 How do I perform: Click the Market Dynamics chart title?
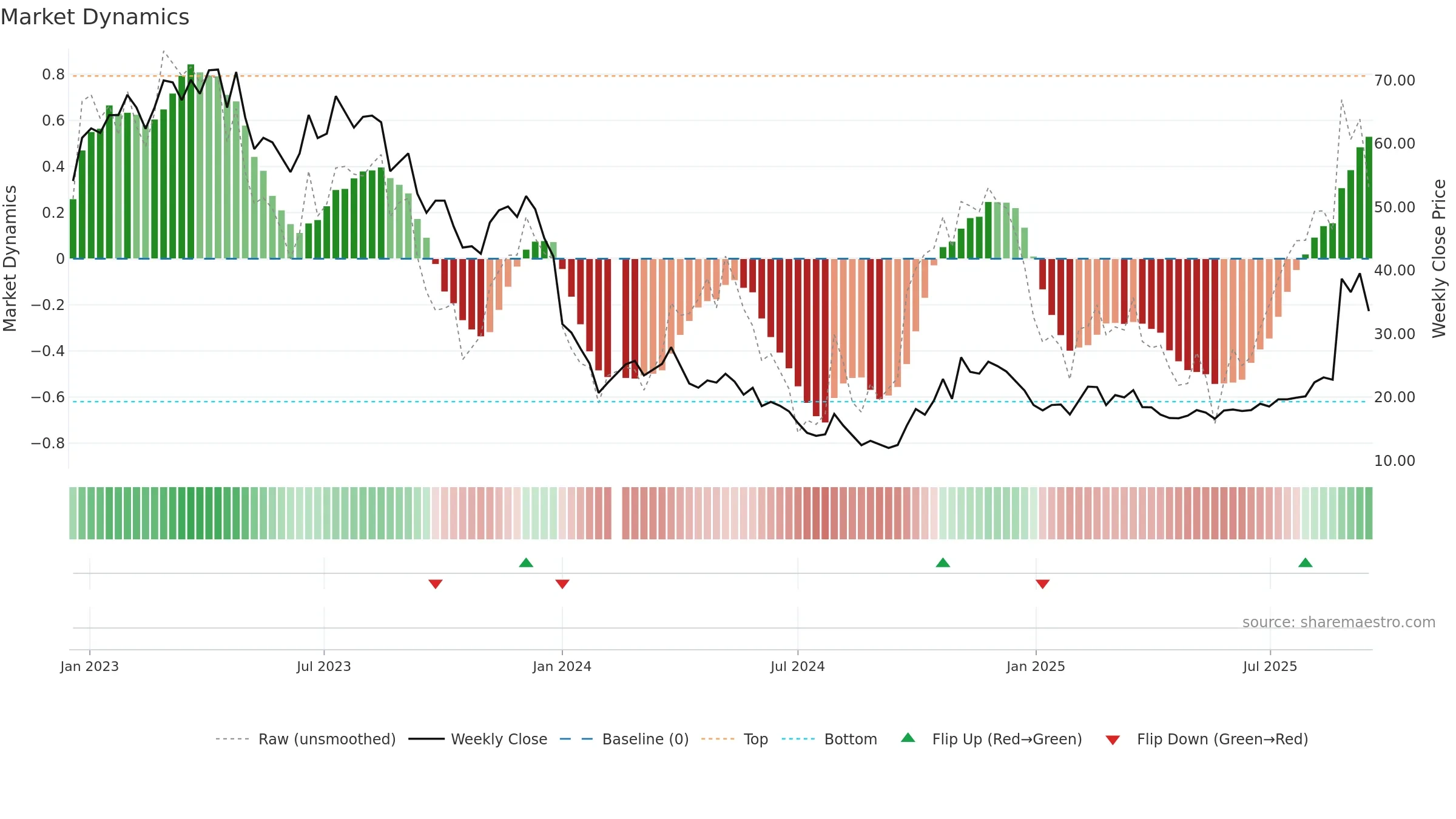pos(95,17)
